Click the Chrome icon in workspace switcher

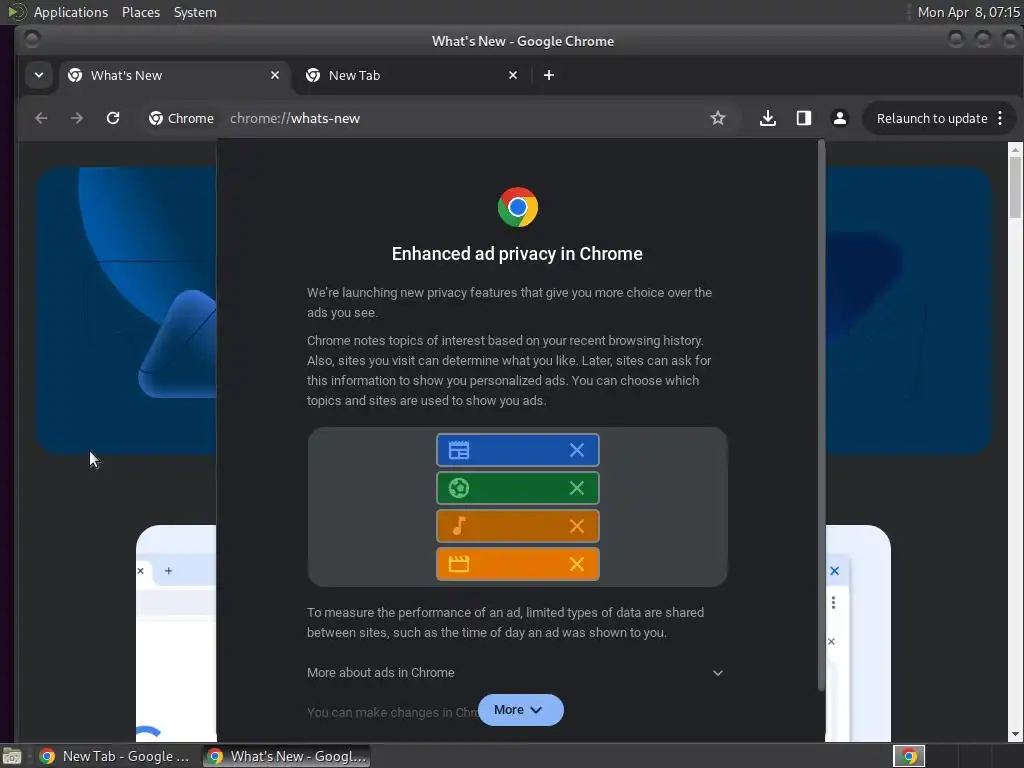pos(908,756)
